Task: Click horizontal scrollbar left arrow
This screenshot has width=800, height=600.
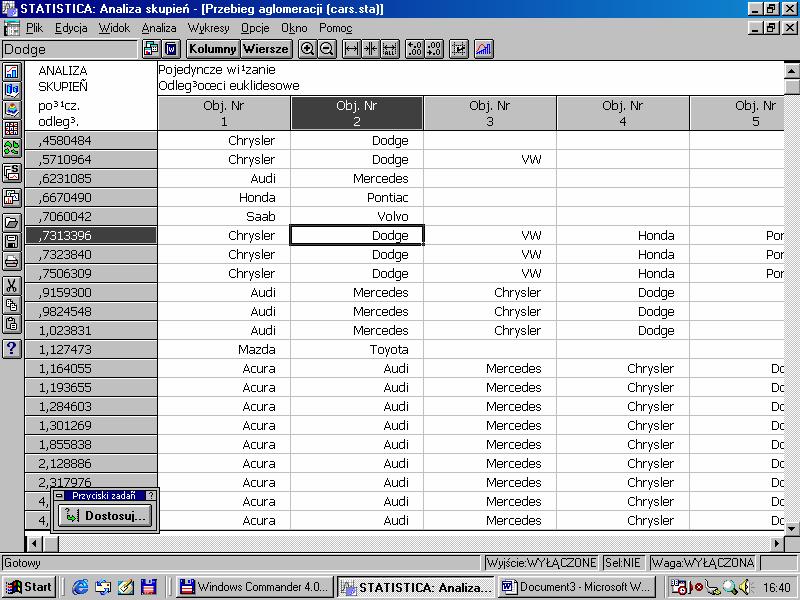Action: coord(34,544)
